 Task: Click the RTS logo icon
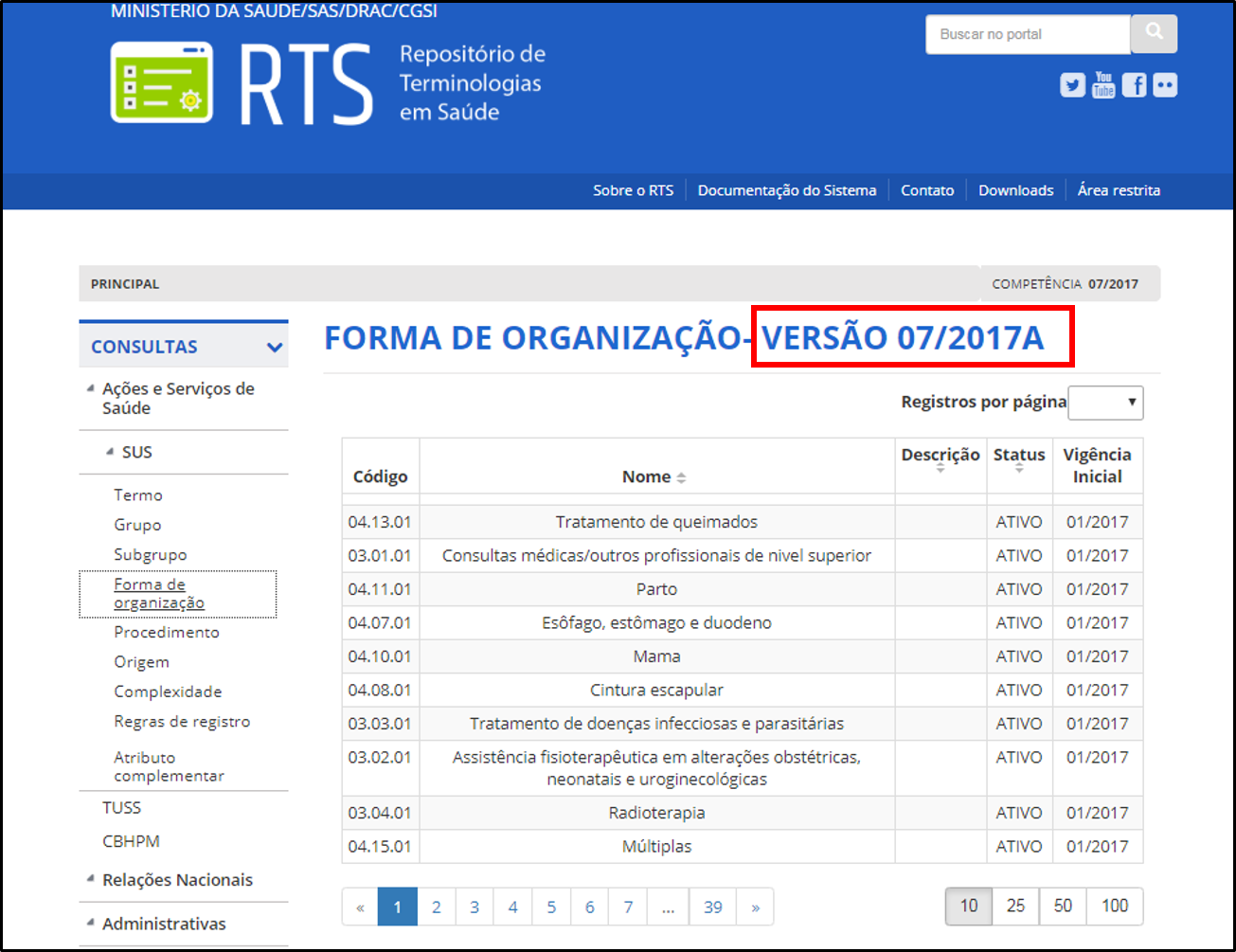tap(162, 82)
